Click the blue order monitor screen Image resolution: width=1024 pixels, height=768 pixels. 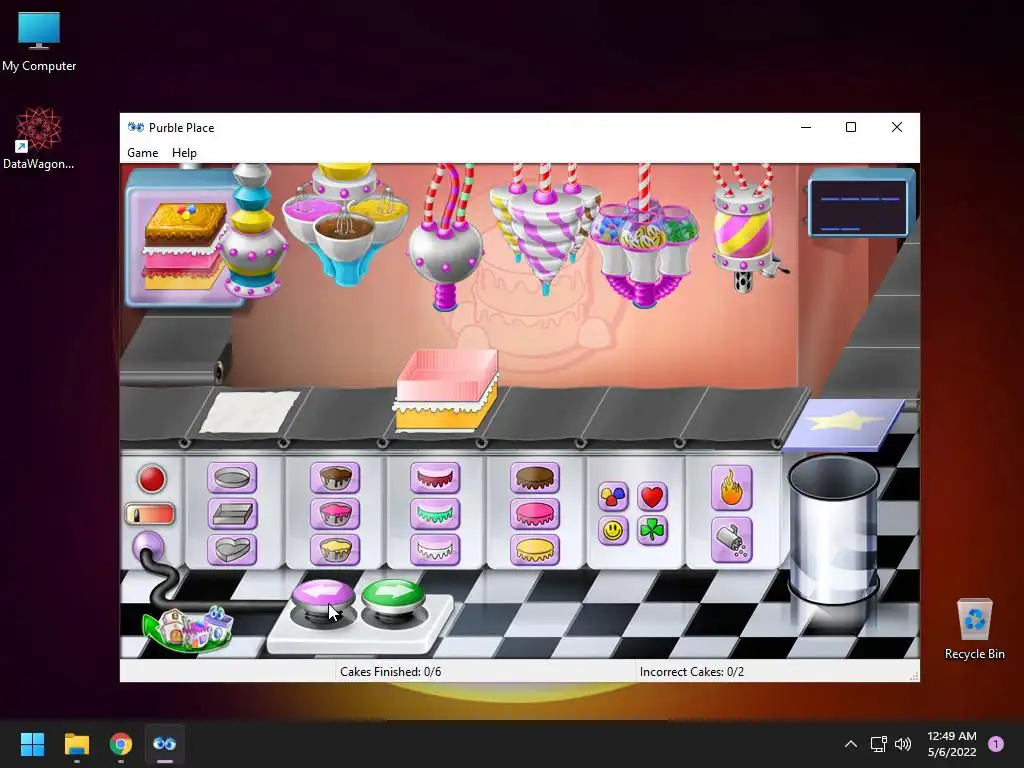tap(861, 202)
